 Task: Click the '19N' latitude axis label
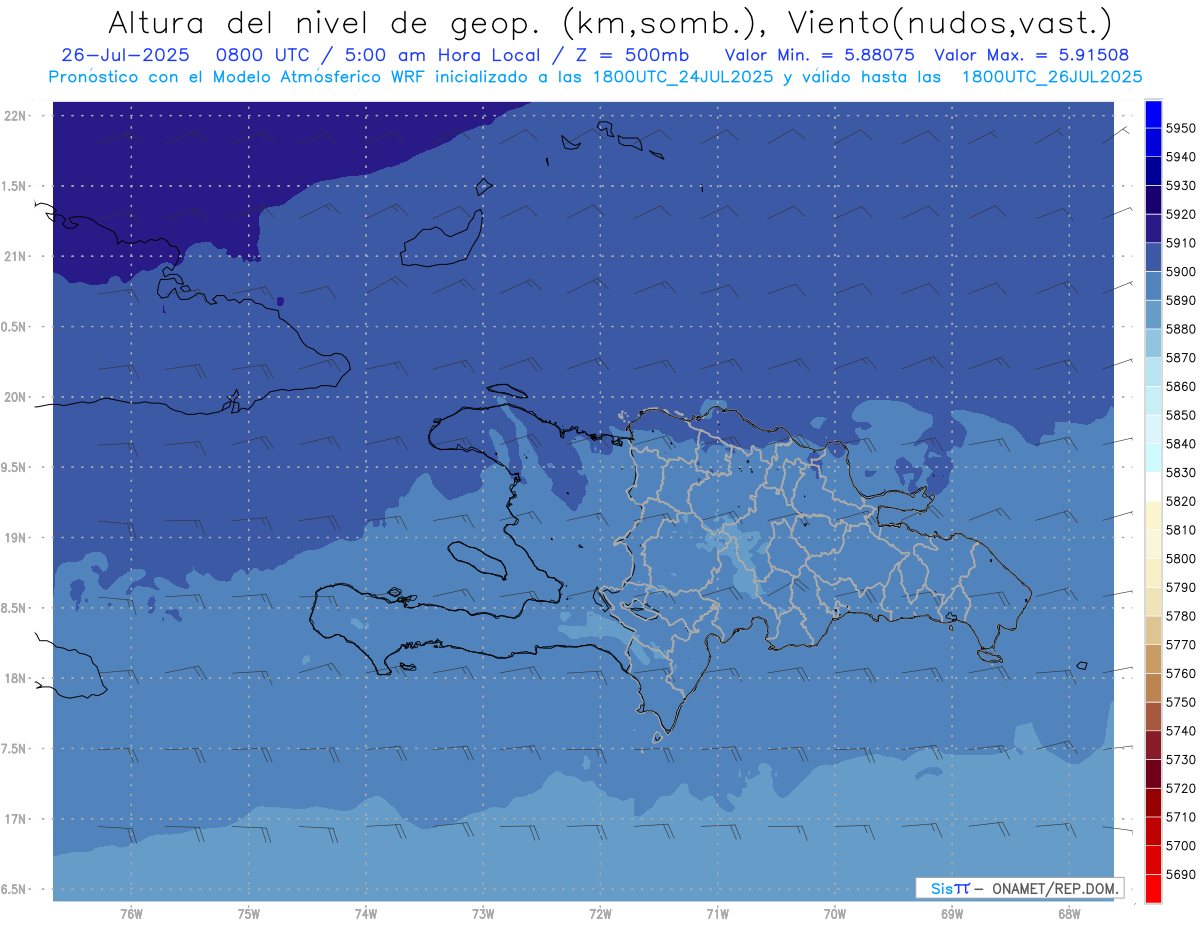pyautogui.click(x=15, y=538)
